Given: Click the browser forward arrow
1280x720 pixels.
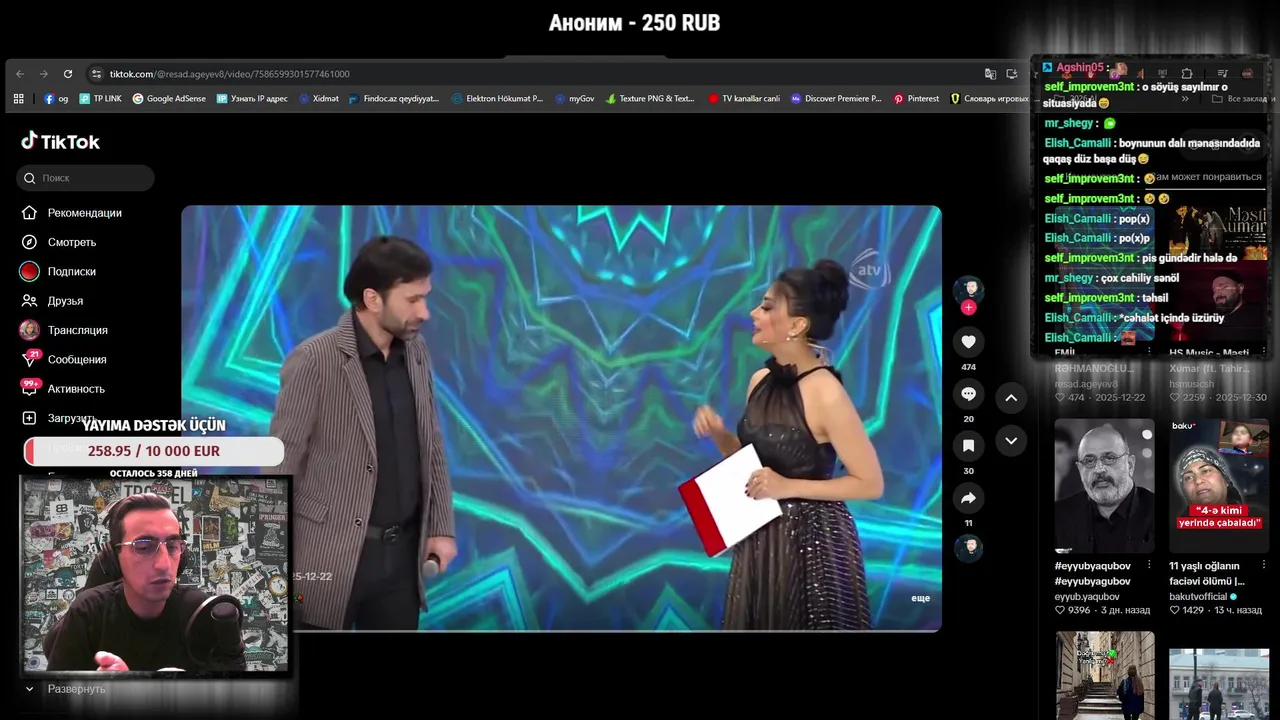Looking at the screenshot, I should (44, 74).
